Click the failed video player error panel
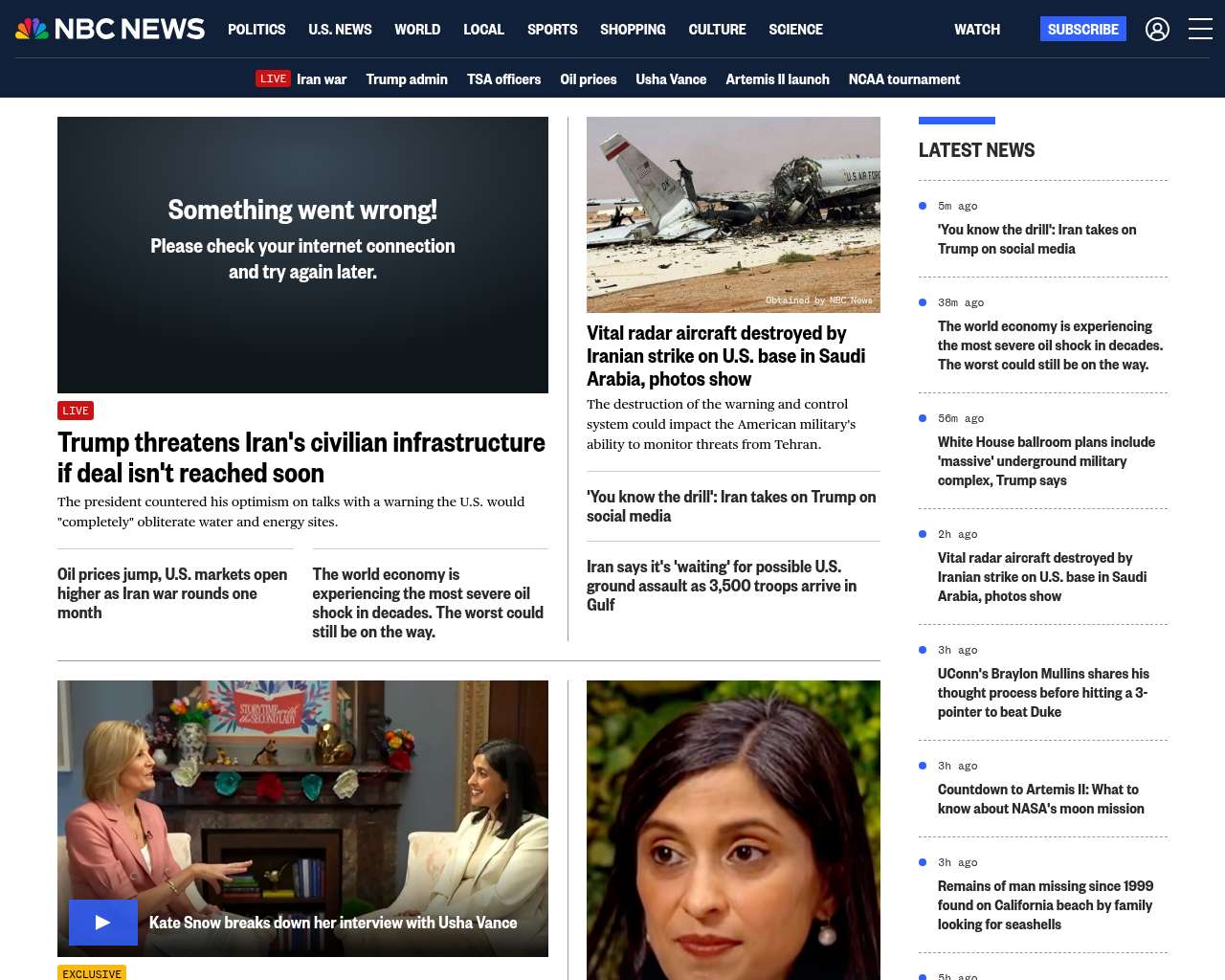 302,255
